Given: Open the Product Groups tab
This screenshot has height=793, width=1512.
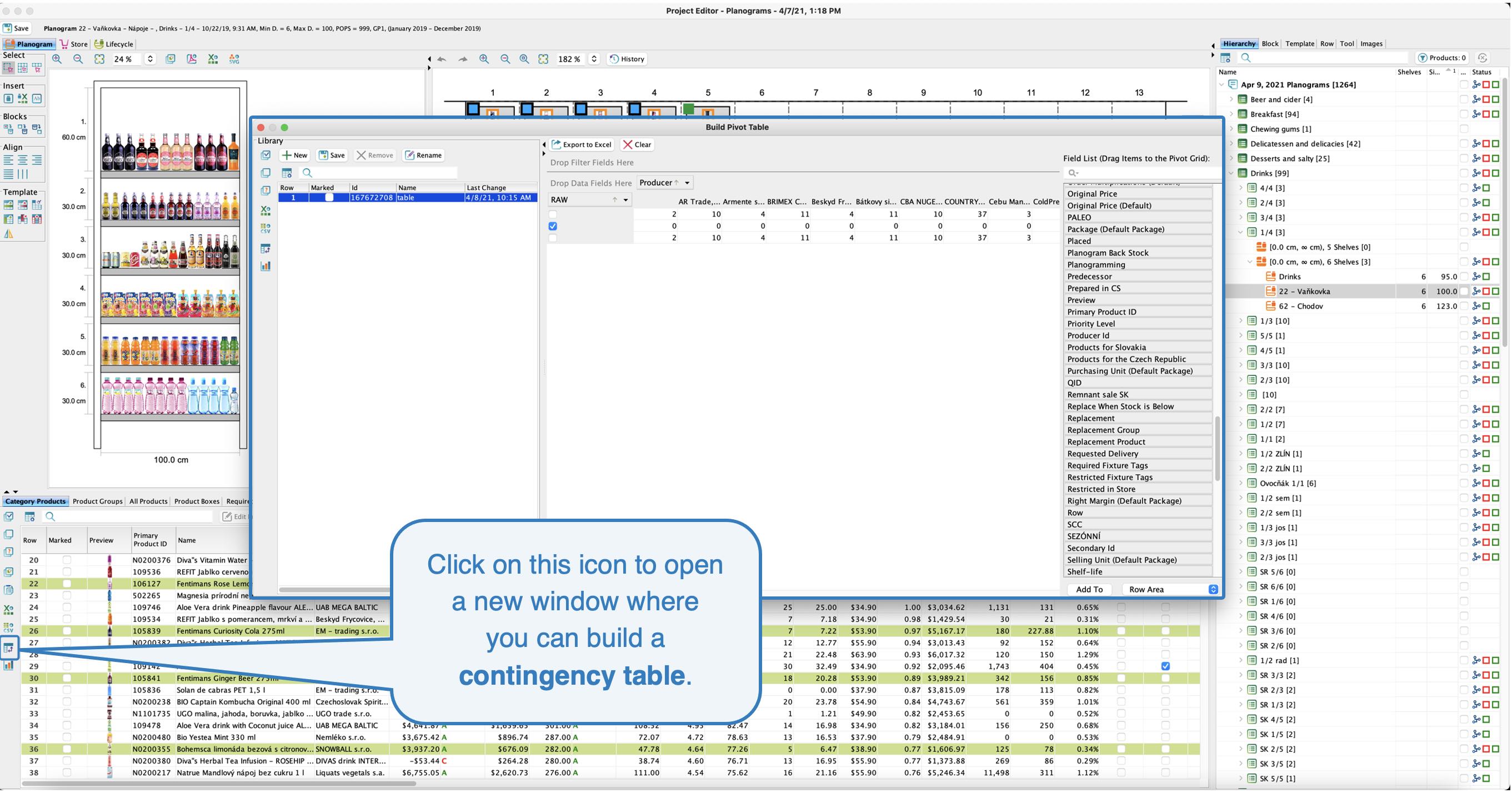Looking at the screenshot, I should point(97,501).
